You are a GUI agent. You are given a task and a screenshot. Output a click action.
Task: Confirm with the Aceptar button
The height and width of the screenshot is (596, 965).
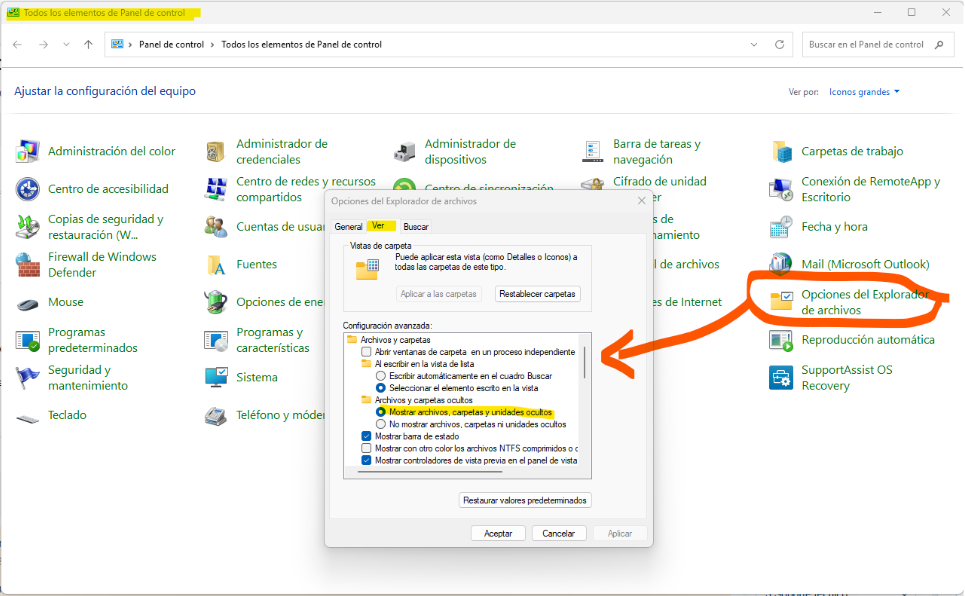[x=498, y=534]
